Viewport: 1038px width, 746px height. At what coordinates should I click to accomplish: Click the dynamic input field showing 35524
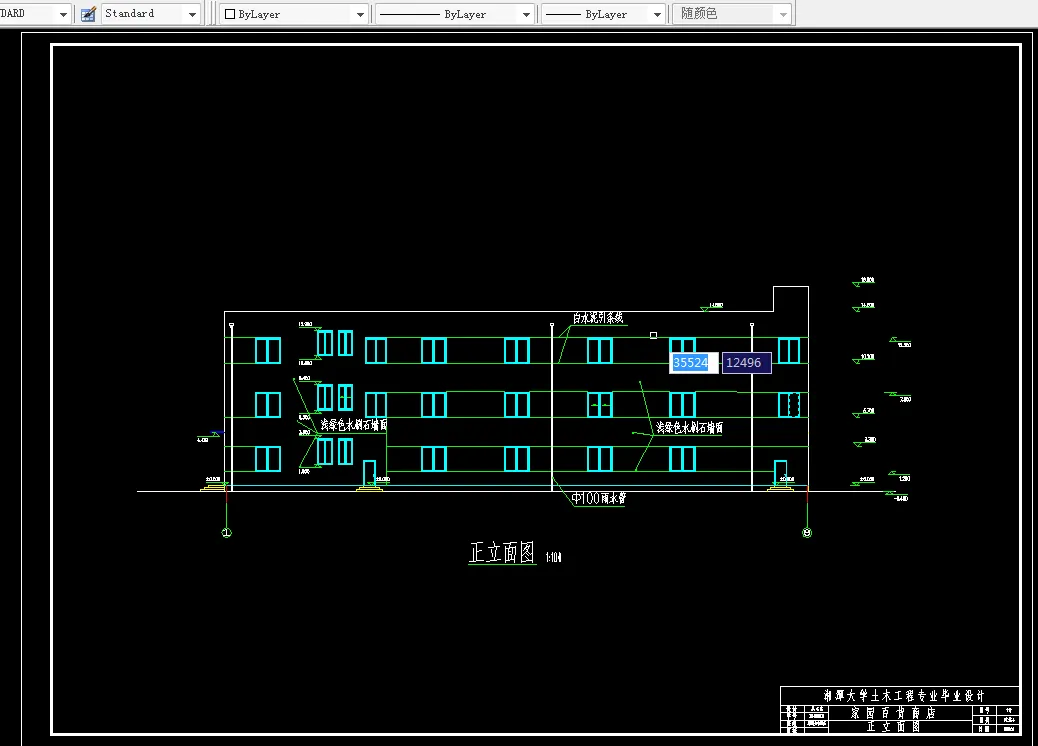tap(693, 363)
